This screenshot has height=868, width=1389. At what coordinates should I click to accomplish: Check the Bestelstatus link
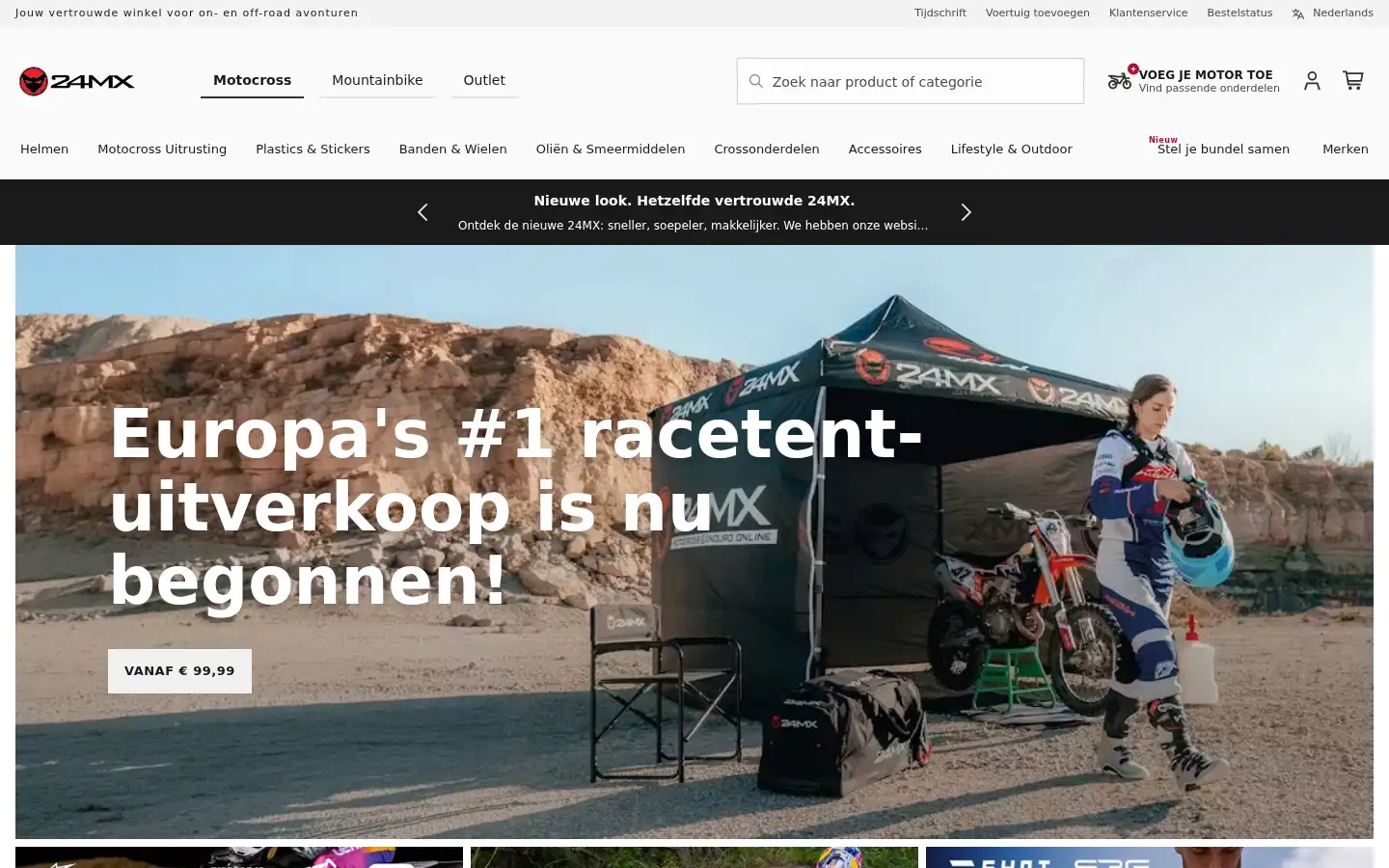click(1239, 14)
